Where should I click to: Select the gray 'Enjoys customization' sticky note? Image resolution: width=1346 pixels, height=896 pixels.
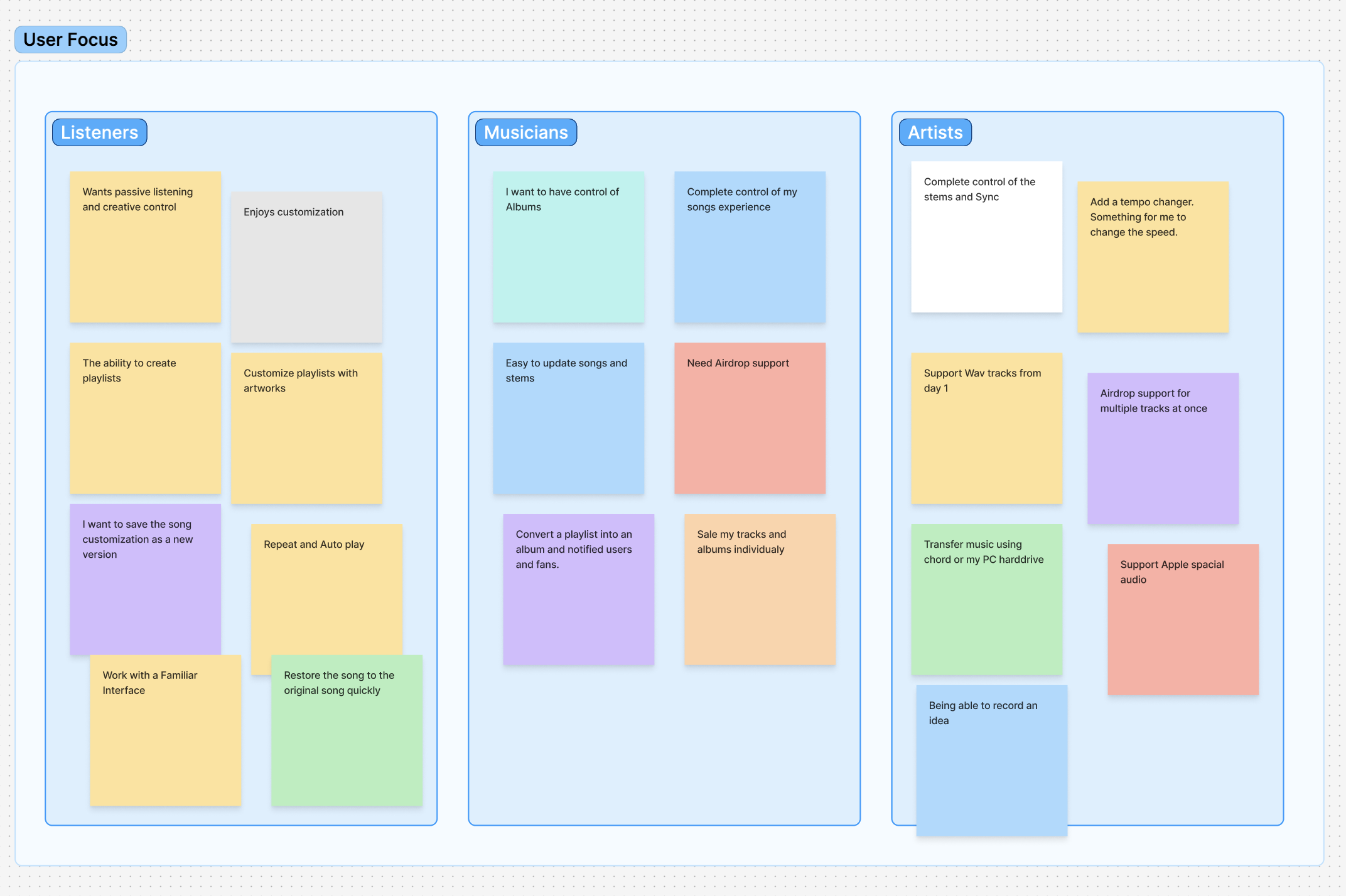pyautogui.click(x=306, y=267)
